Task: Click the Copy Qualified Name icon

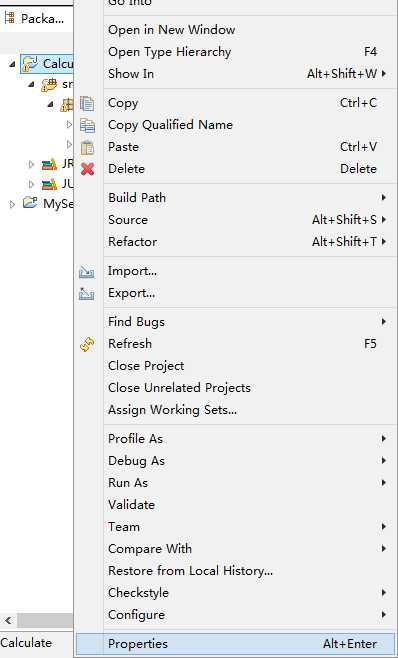Action: pyautogui.click(x=87, y=125)
